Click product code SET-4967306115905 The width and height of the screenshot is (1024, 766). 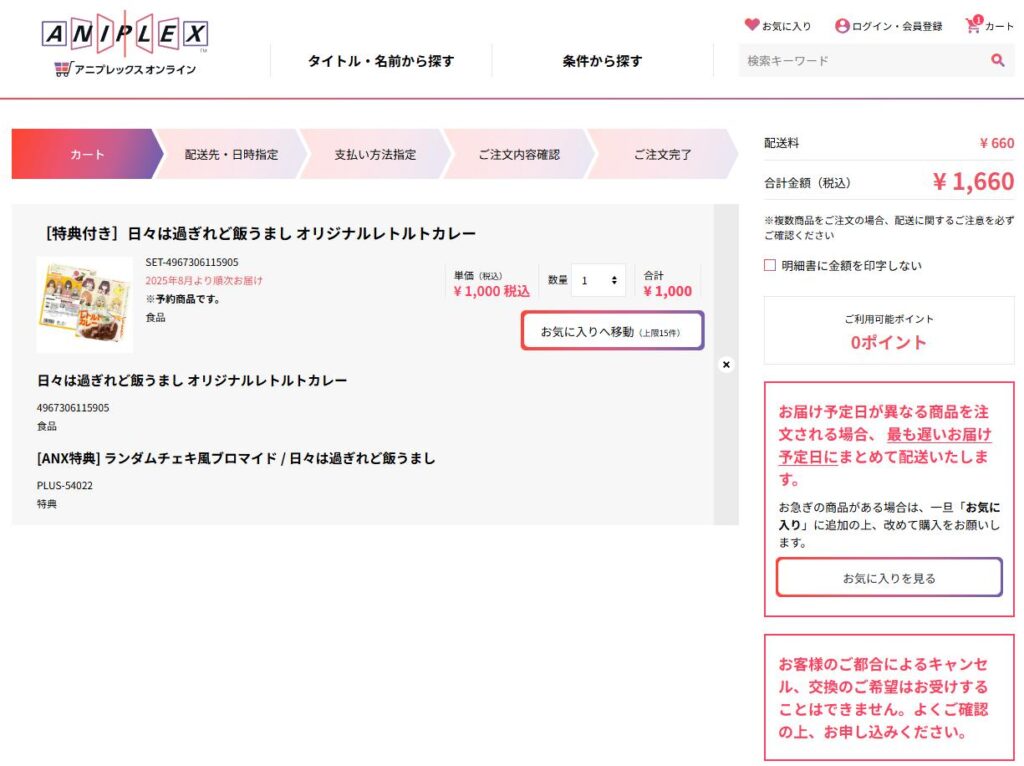(192, 262)
